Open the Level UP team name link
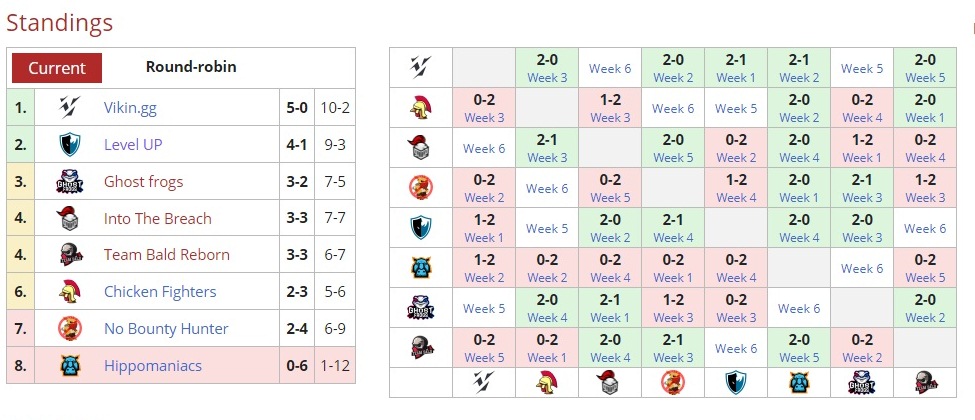 click(133, 144)
